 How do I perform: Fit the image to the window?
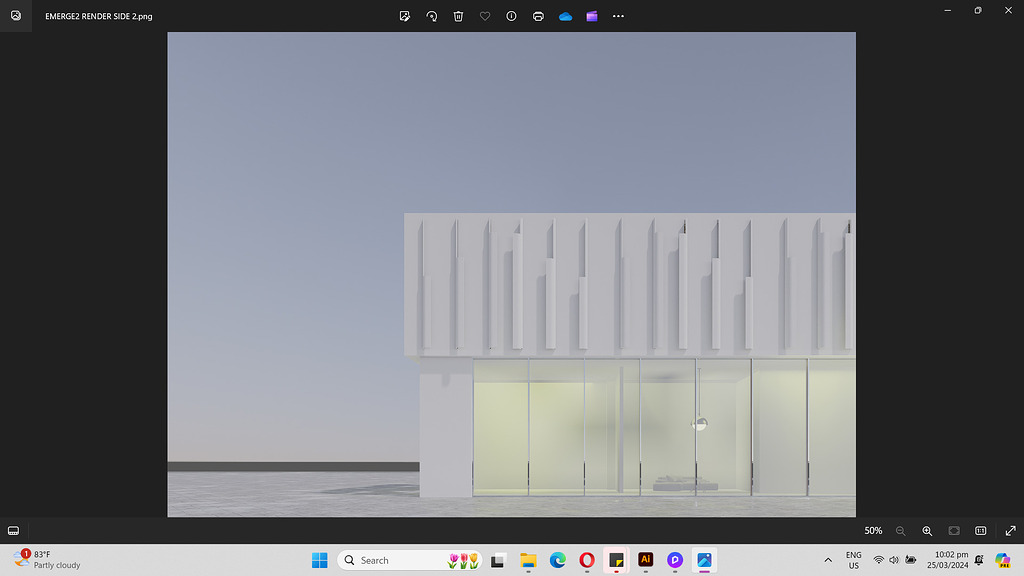[952, 531]
